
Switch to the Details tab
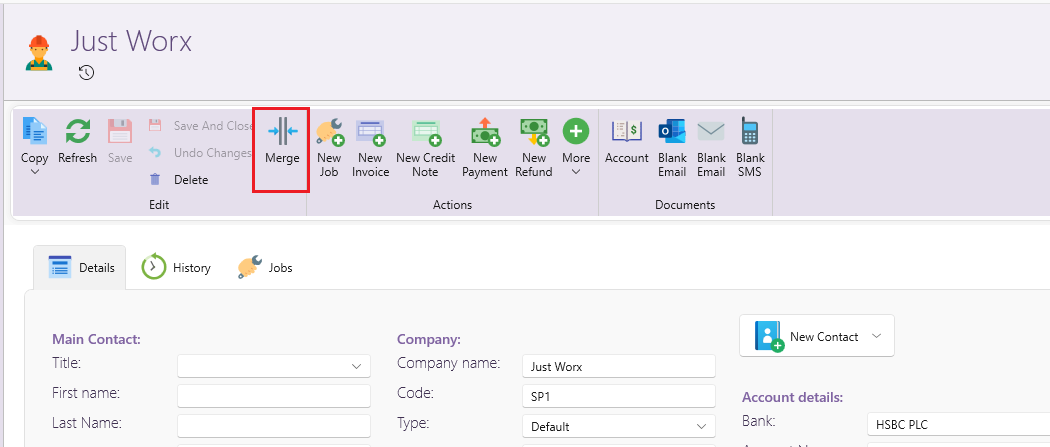[x=81, y=268]
